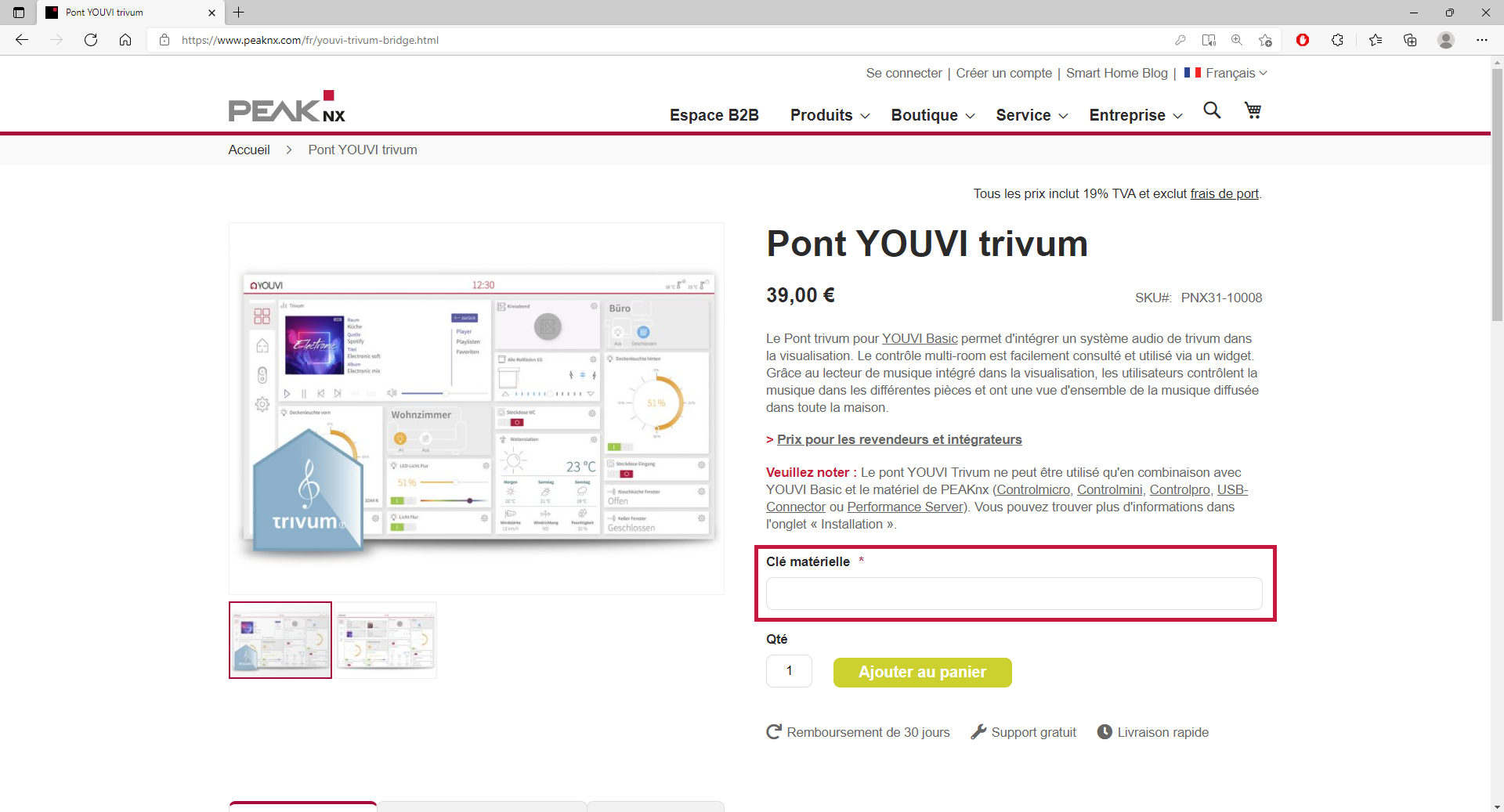Image resolution: width=1504 pixels, height=812 pixels.
Task: Click the browser address bar URL
Action: [x=310, y=40]
